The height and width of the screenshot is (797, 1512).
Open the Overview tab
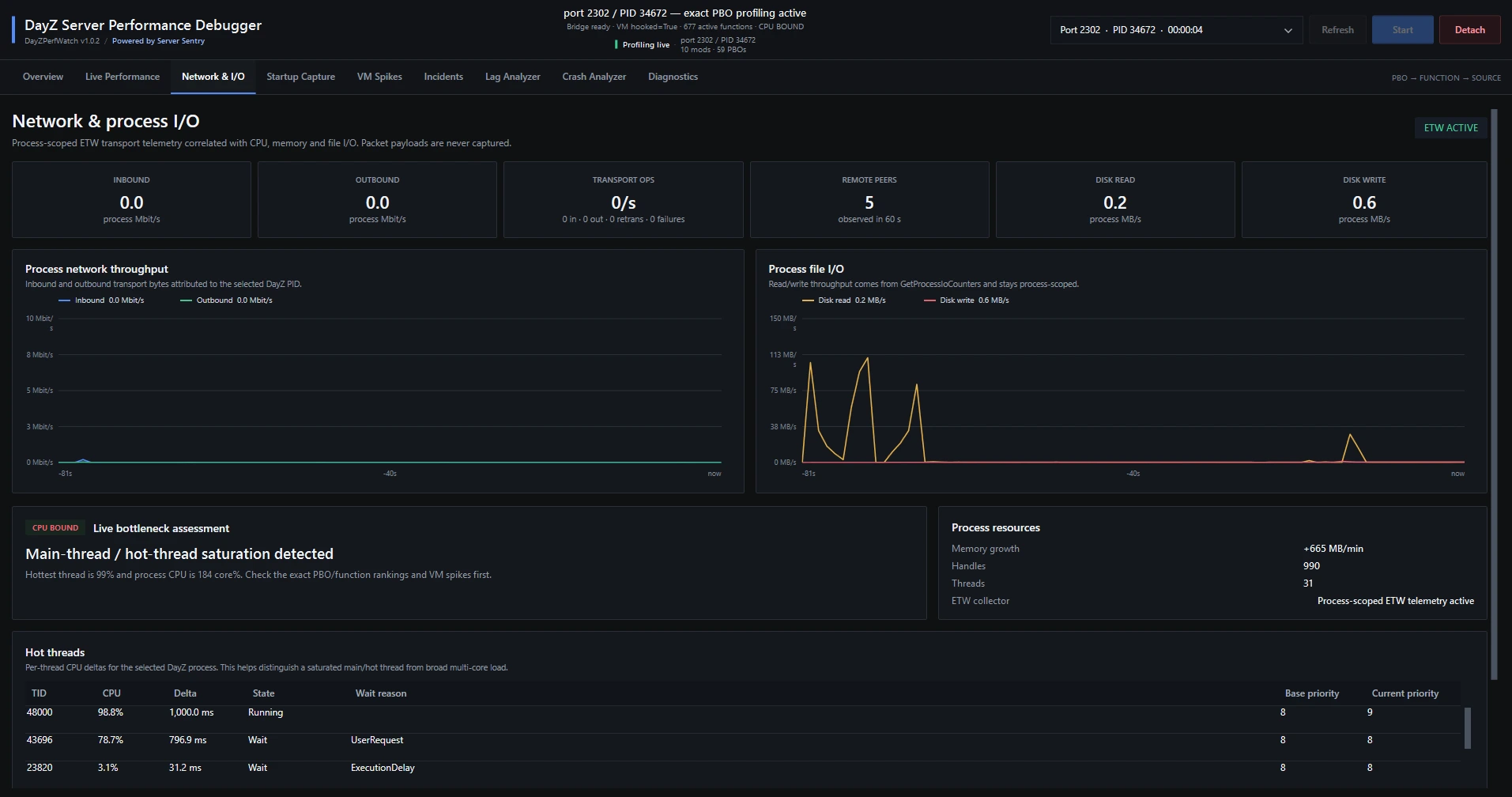coord(43,77)
